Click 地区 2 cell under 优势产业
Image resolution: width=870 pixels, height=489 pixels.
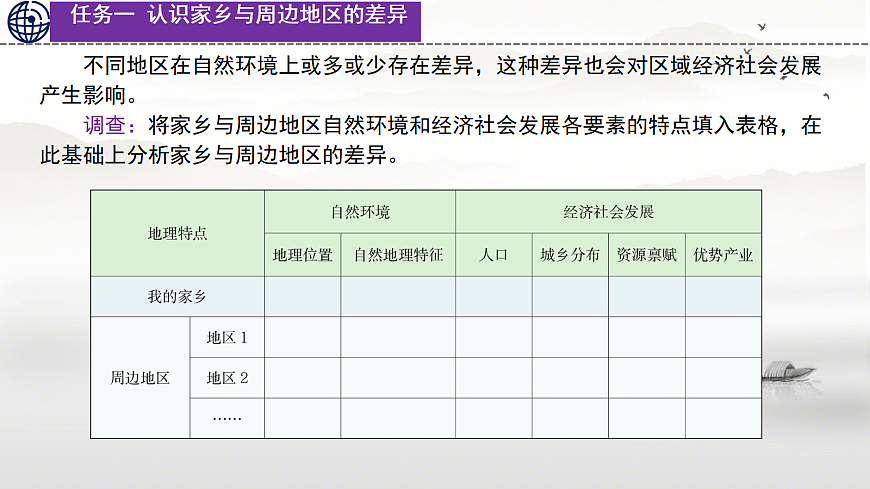pos(724,378)
